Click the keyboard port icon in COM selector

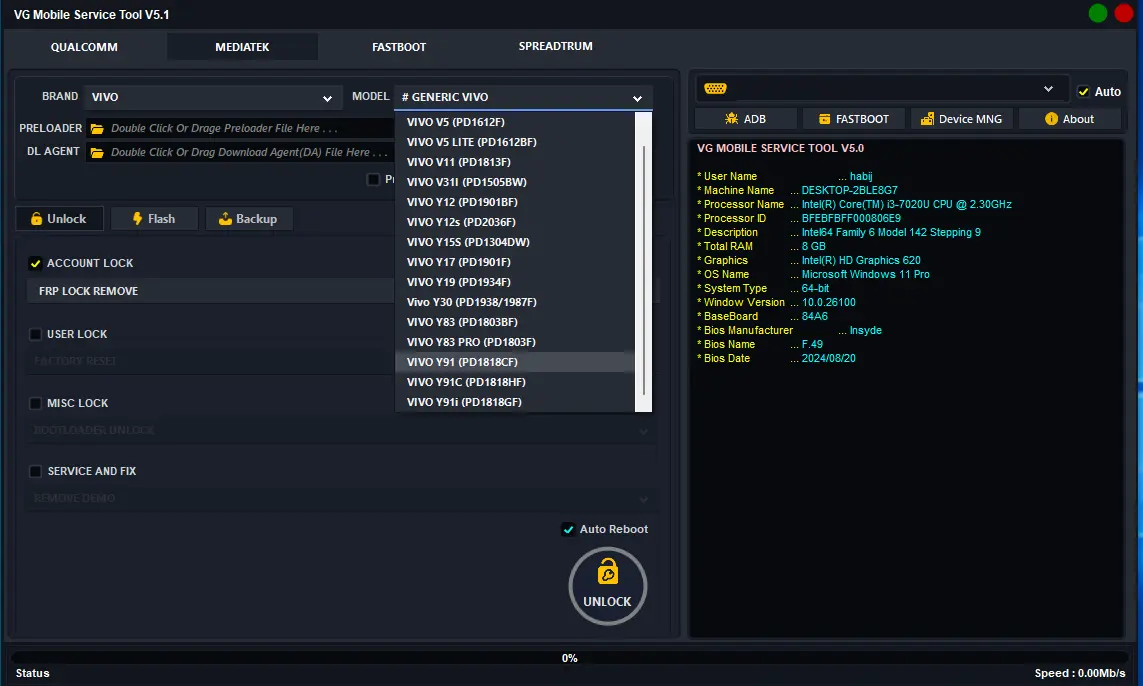pos(715,89)
